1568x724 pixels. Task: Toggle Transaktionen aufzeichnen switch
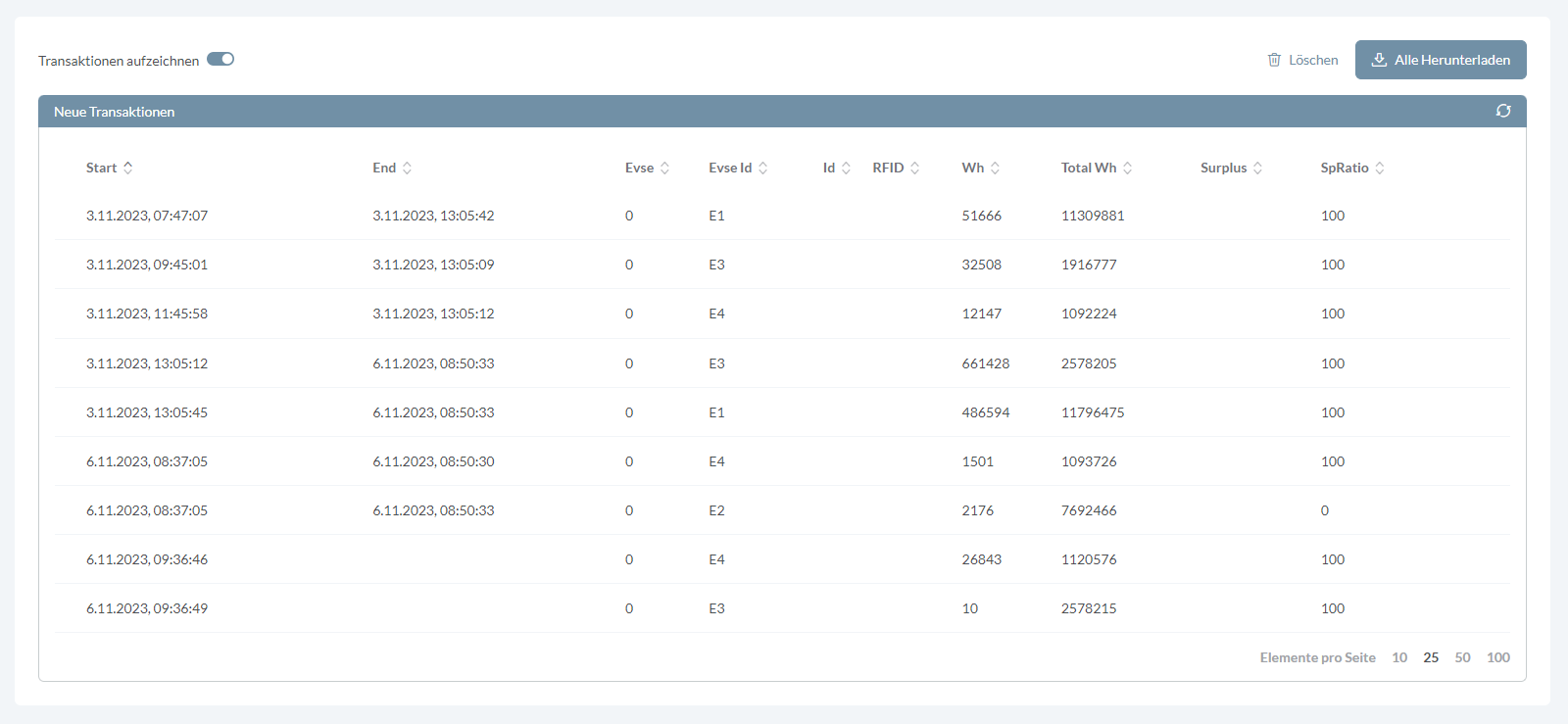(220, 60)
